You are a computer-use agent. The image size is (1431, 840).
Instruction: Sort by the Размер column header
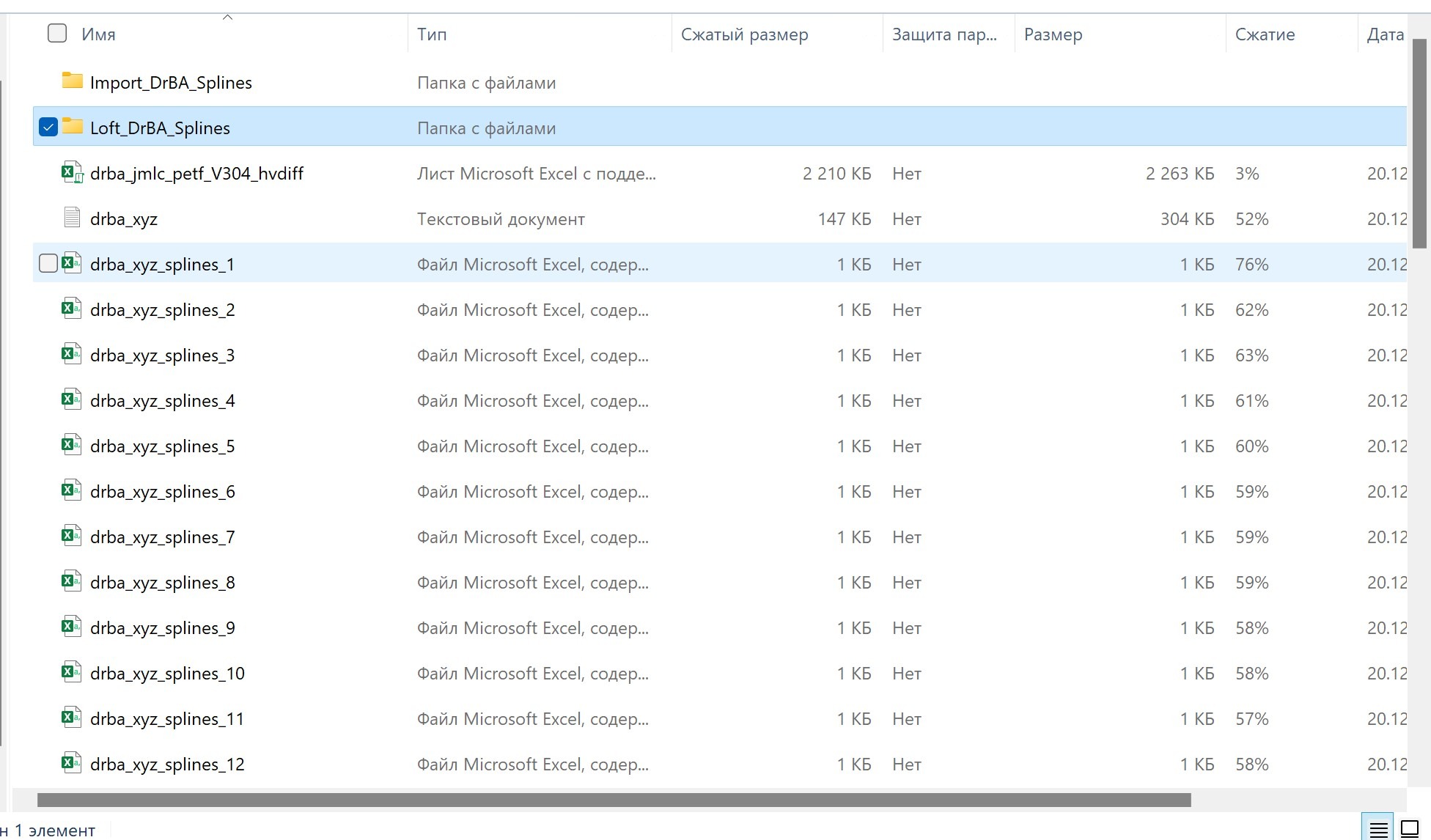tap(1053, 34)
